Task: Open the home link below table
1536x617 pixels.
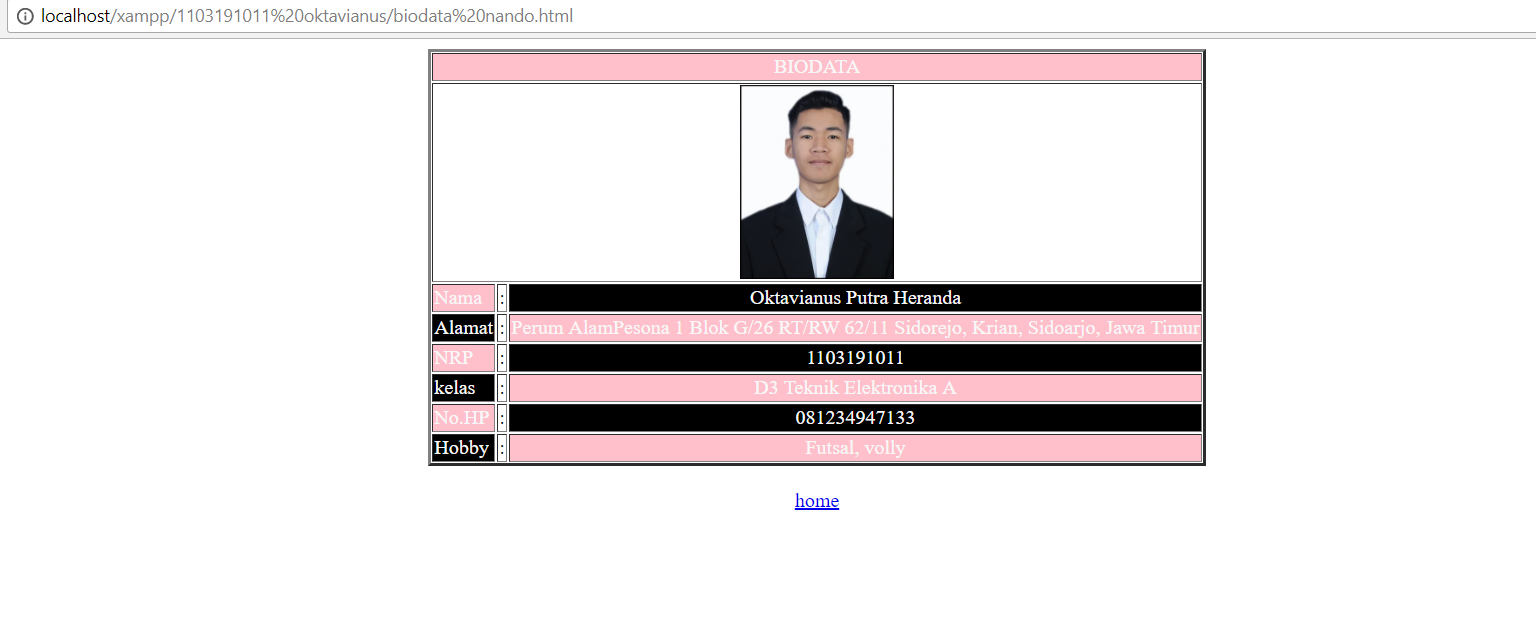Action: 816,500
